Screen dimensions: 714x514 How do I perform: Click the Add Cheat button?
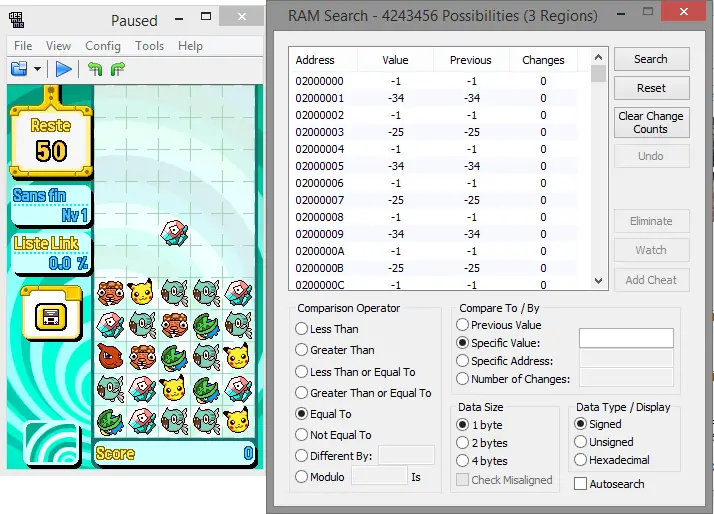tap(652, 280)
